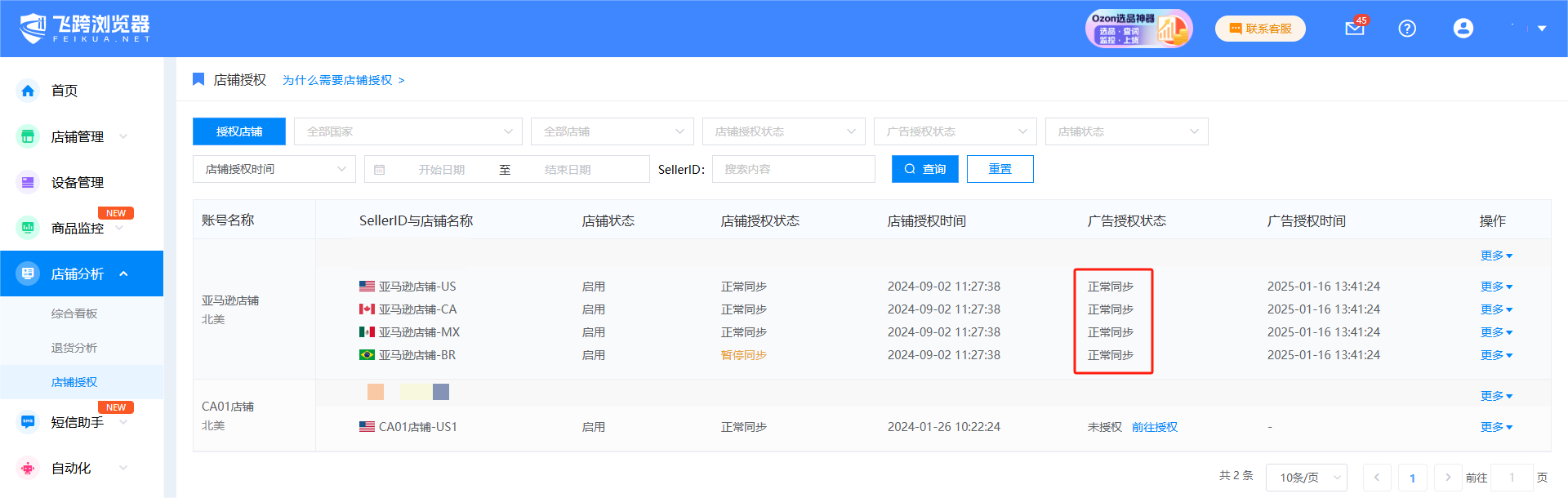Viewport: 1568px width, 498px height.
Task: Open the 全部国家 dropdown filter
Action: point(408,131)
